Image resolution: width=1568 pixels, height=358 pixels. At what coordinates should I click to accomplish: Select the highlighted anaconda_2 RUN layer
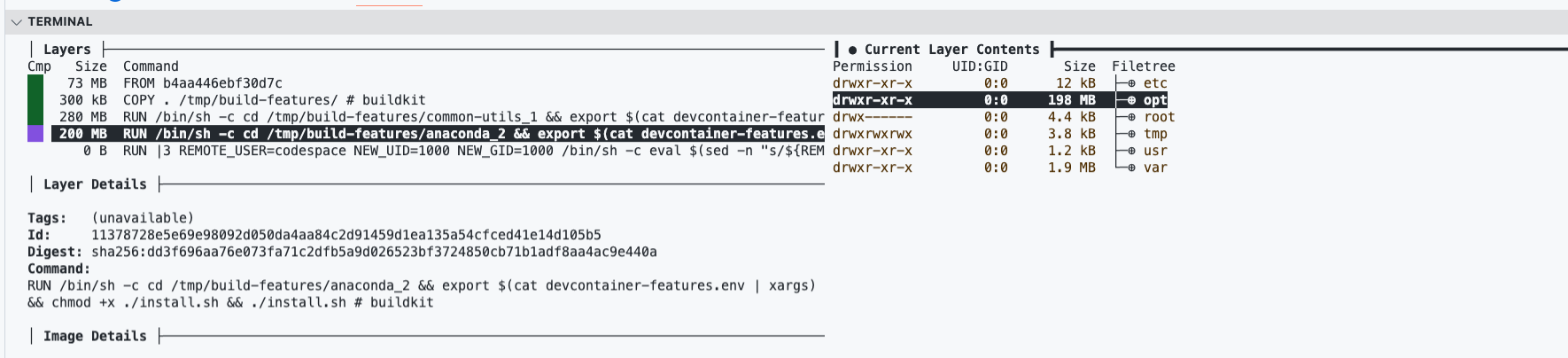pos(425,134)
